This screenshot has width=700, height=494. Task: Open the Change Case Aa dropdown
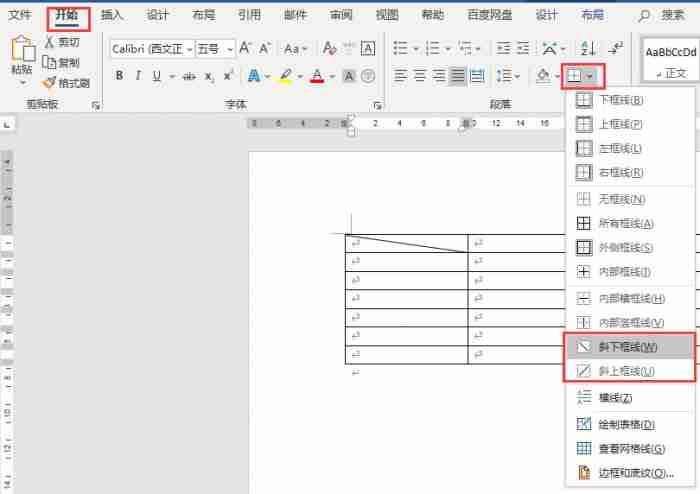295,48
